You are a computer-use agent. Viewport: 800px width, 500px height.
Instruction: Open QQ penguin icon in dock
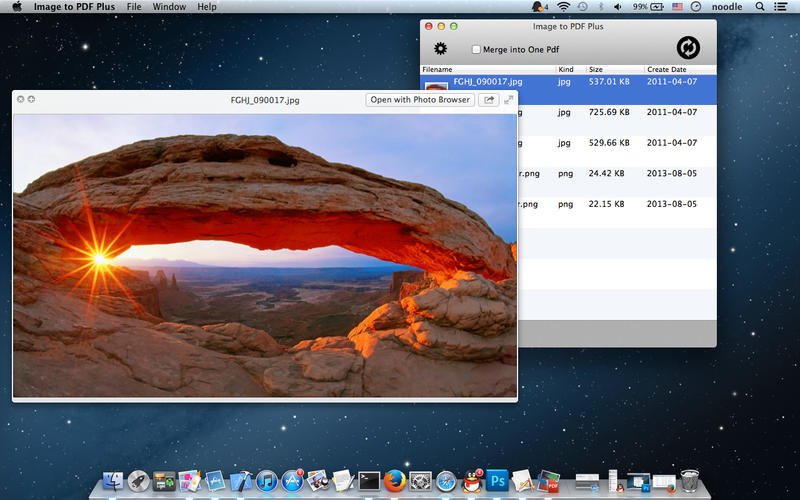(x=472, y=481)
